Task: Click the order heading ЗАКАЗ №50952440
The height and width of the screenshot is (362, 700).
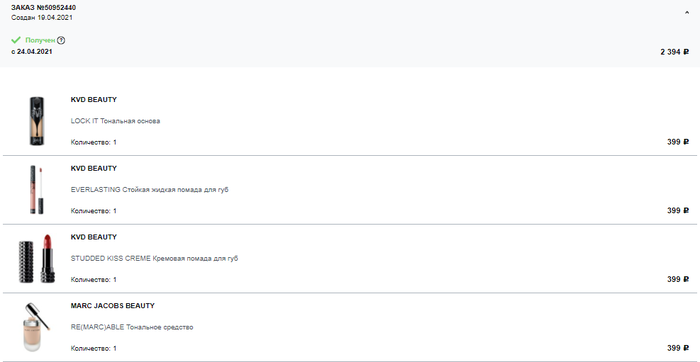Action: [x=43, y=8]
